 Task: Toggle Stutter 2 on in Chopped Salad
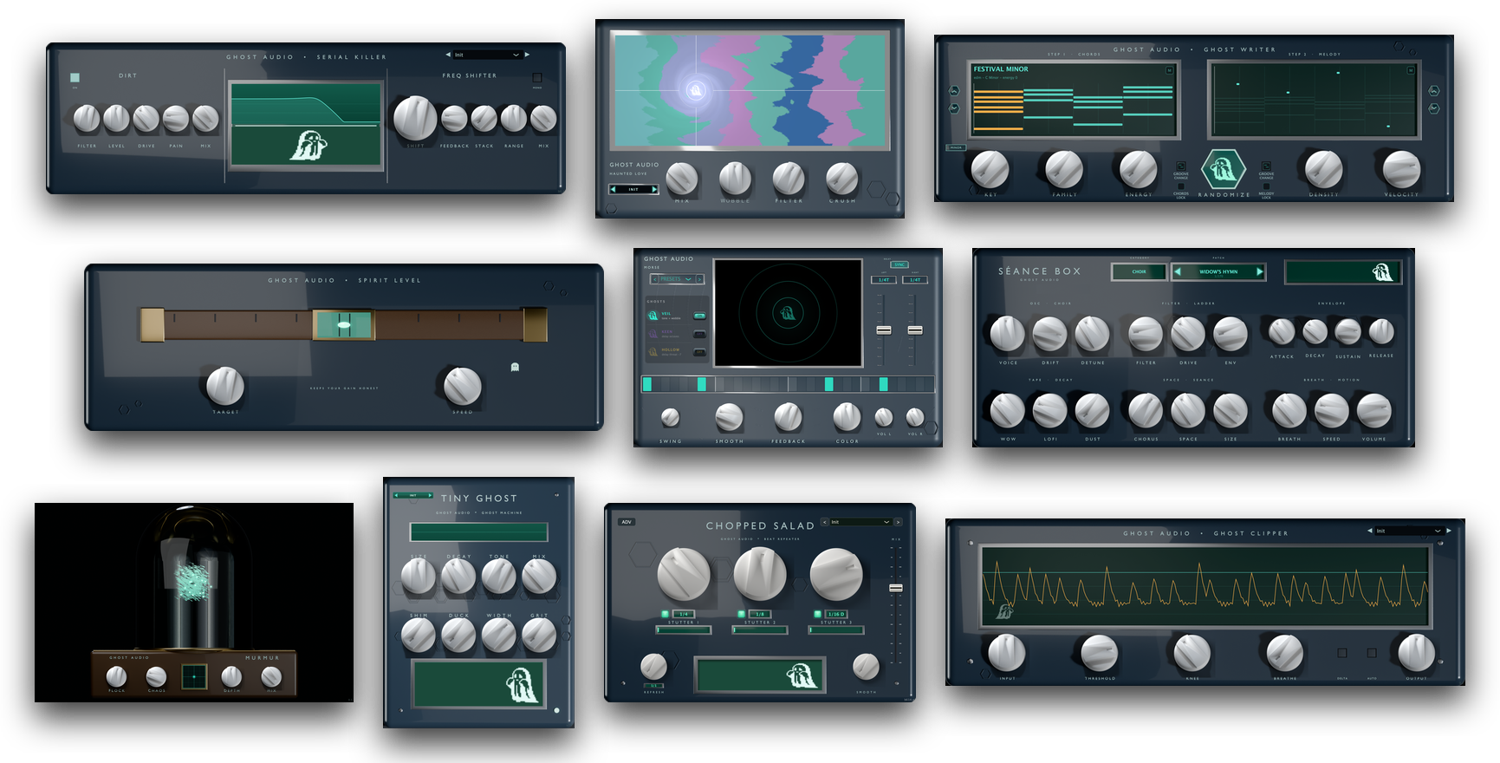coord(741,614)
